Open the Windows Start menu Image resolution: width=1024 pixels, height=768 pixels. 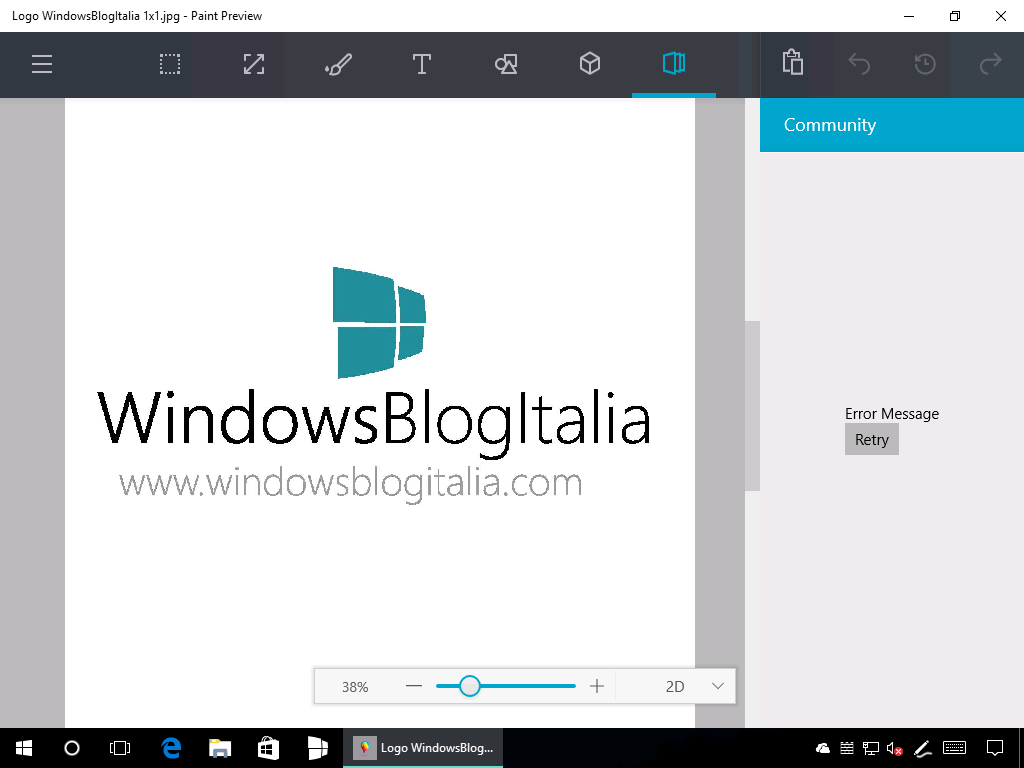coord(24,748)
